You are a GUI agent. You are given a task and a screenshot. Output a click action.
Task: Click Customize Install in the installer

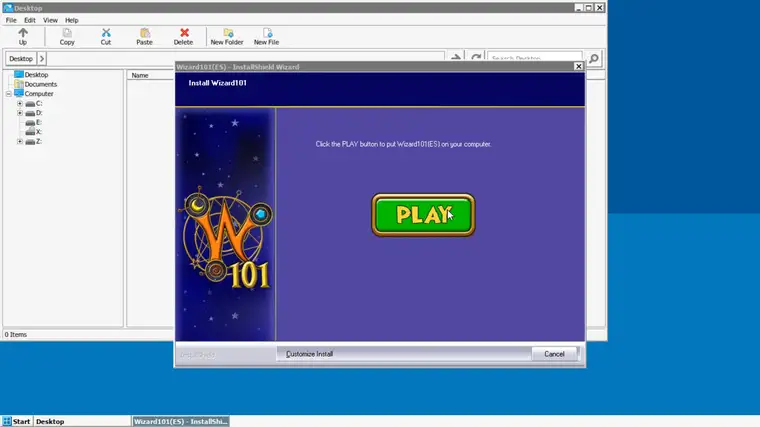point(309,354)
